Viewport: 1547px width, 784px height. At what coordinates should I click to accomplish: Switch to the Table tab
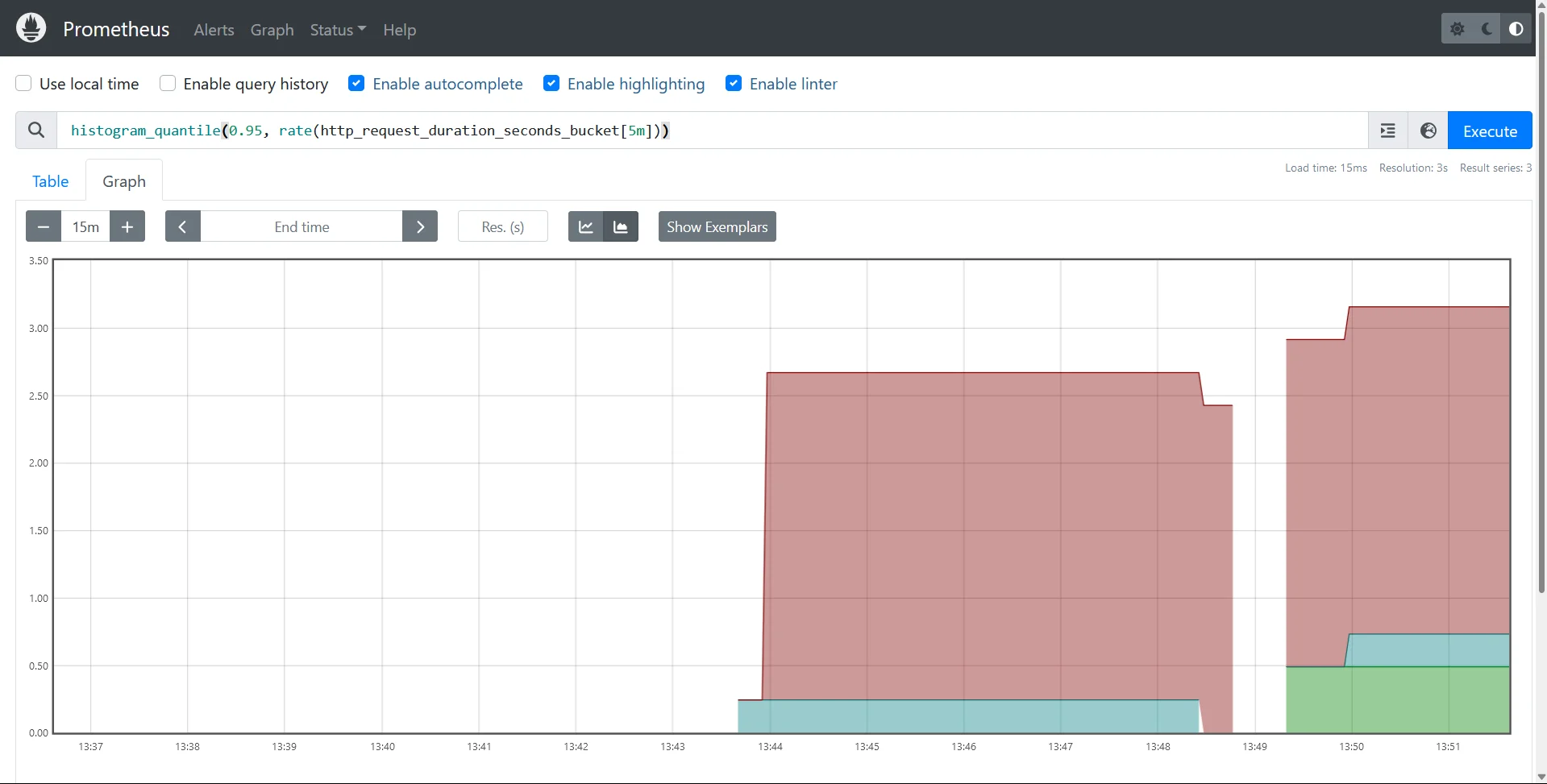pos(50,180)
